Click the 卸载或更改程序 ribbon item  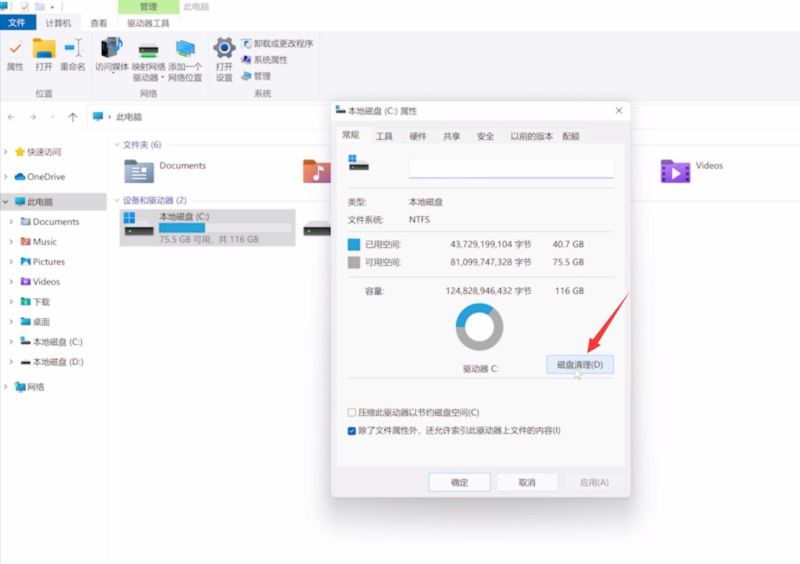[x=277, y=44]
